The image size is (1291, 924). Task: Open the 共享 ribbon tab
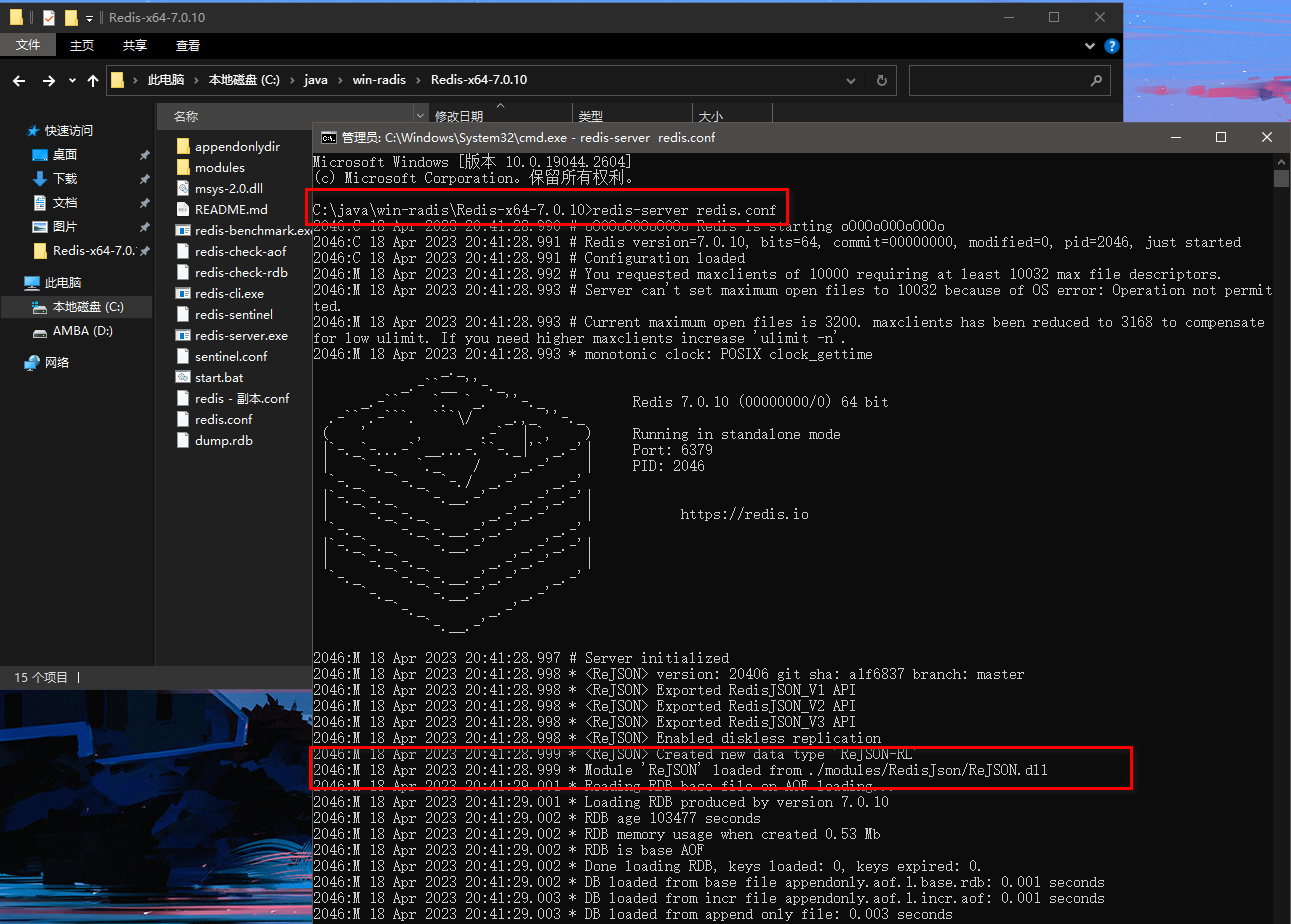click(135, 45)
